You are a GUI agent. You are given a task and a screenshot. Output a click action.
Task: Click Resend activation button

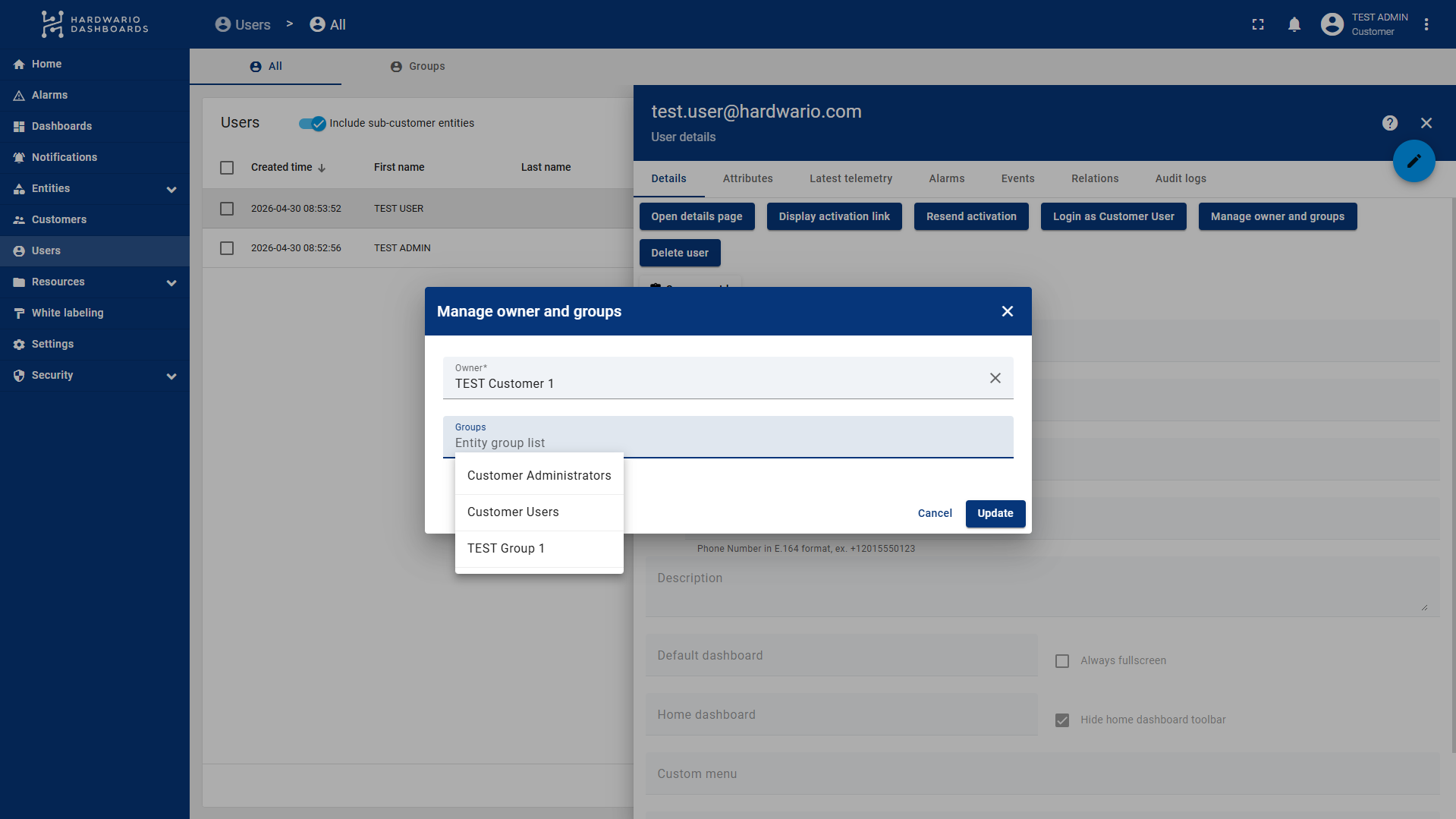tap(971, 216)
